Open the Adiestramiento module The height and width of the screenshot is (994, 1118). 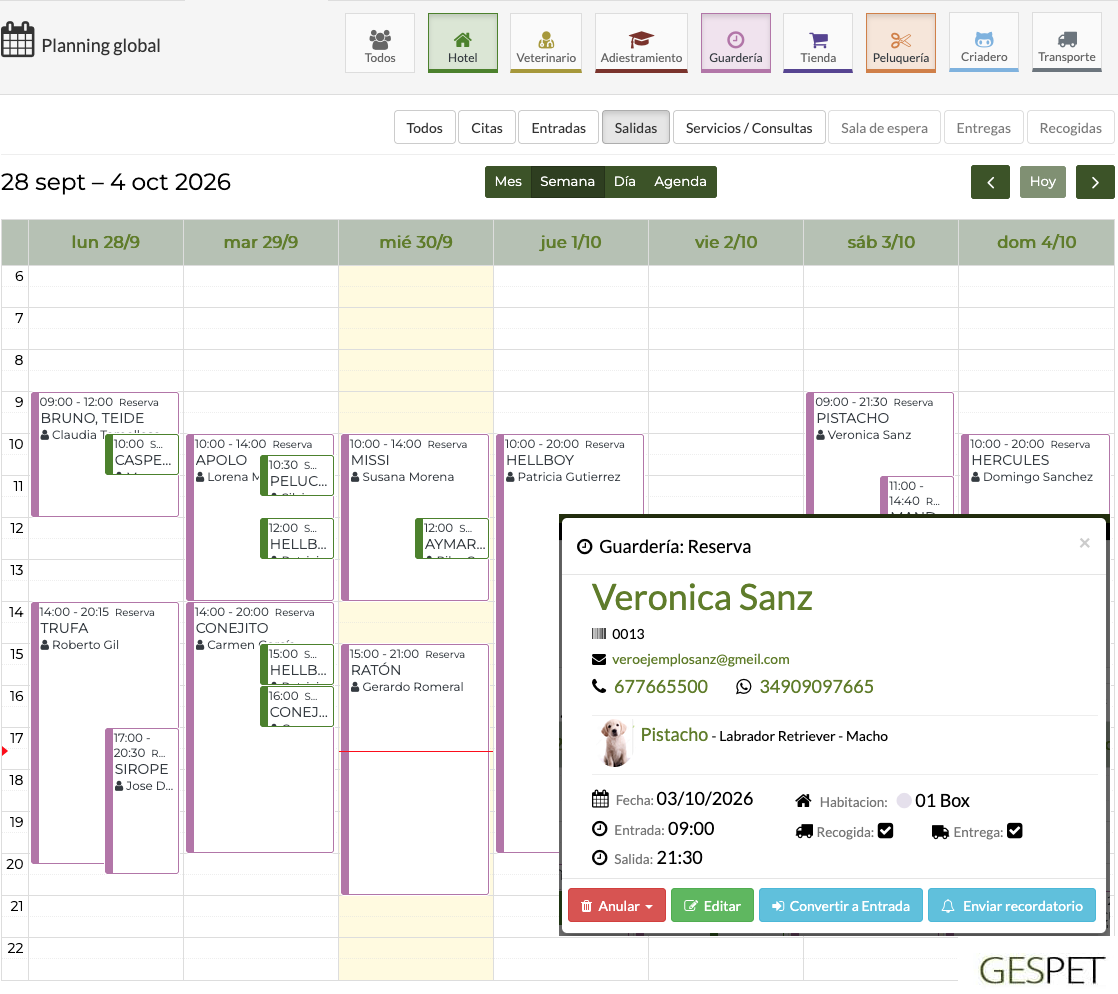point(641,43)
